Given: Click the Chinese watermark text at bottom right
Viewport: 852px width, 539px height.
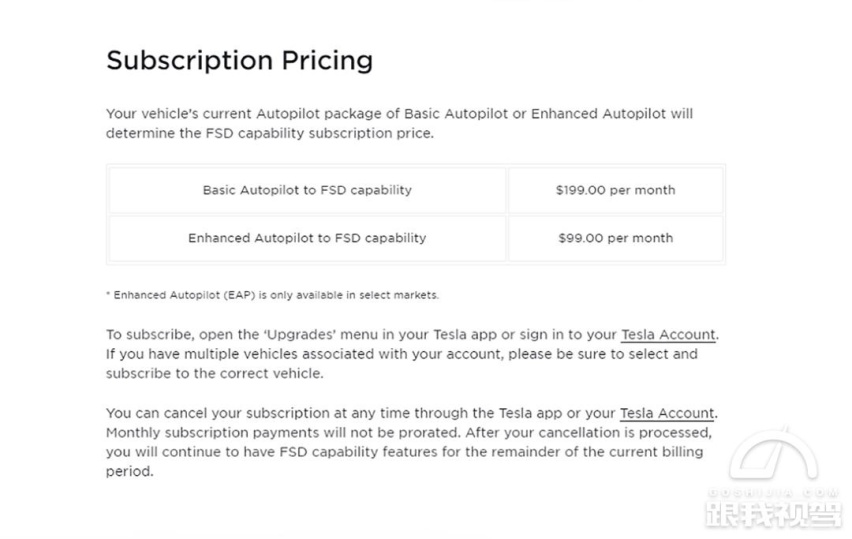Looking at the screenshot, I should click(774, 513).
